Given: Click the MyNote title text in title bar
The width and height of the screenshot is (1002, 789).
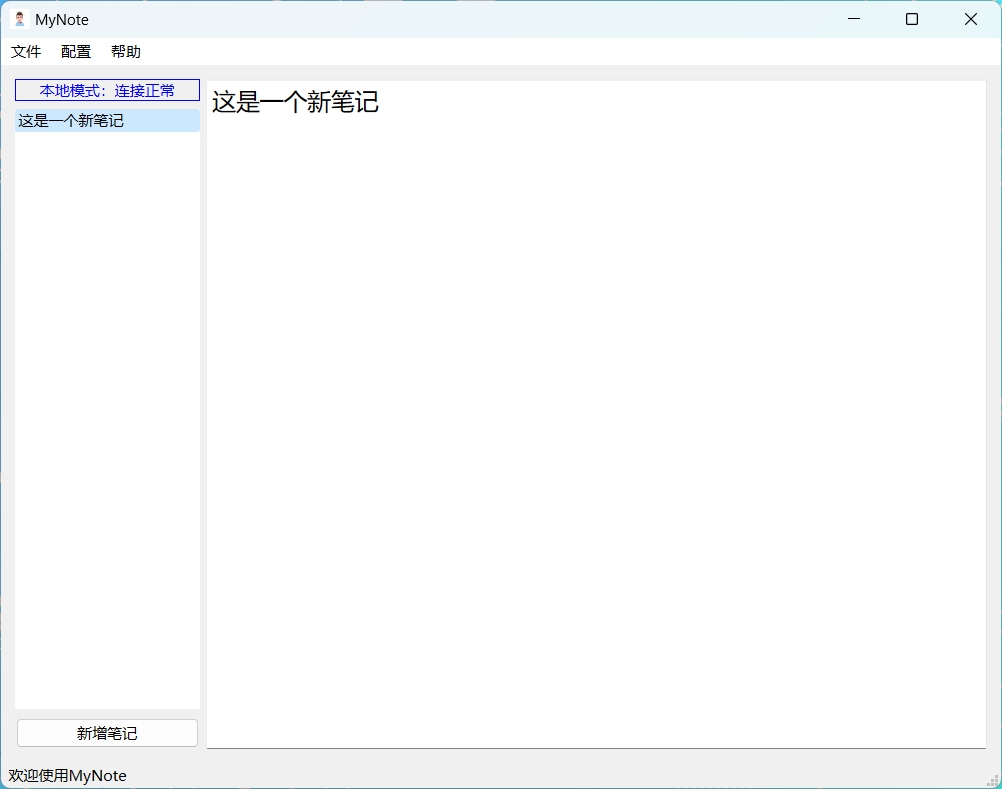Looking at the screenshot, I should pyautogui.click(x=62, y=19).
